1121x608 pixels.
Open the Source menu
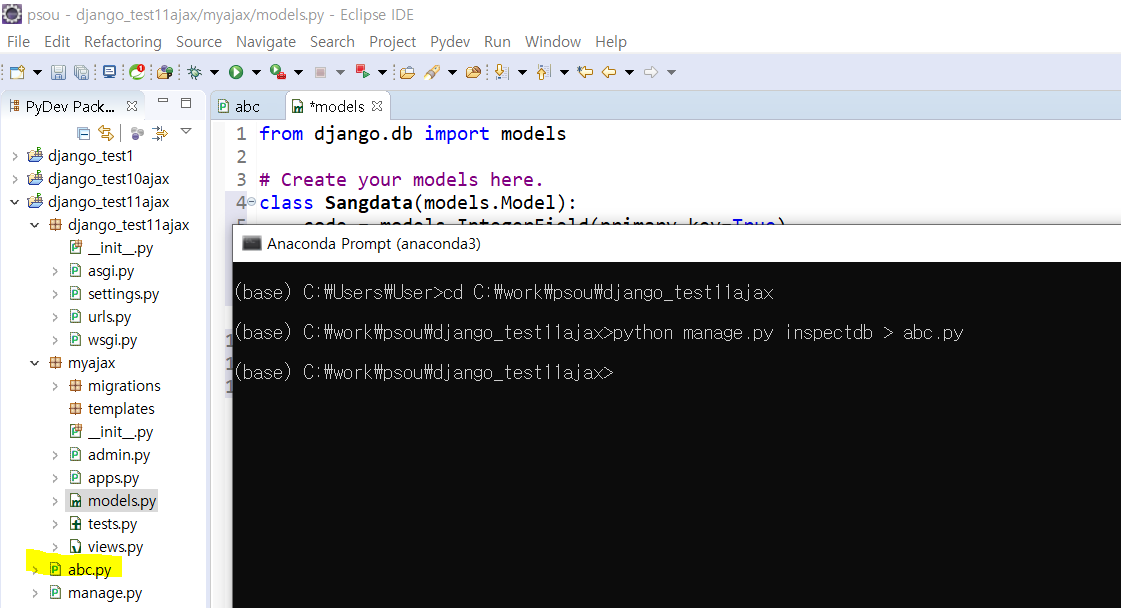coord(199,41)
